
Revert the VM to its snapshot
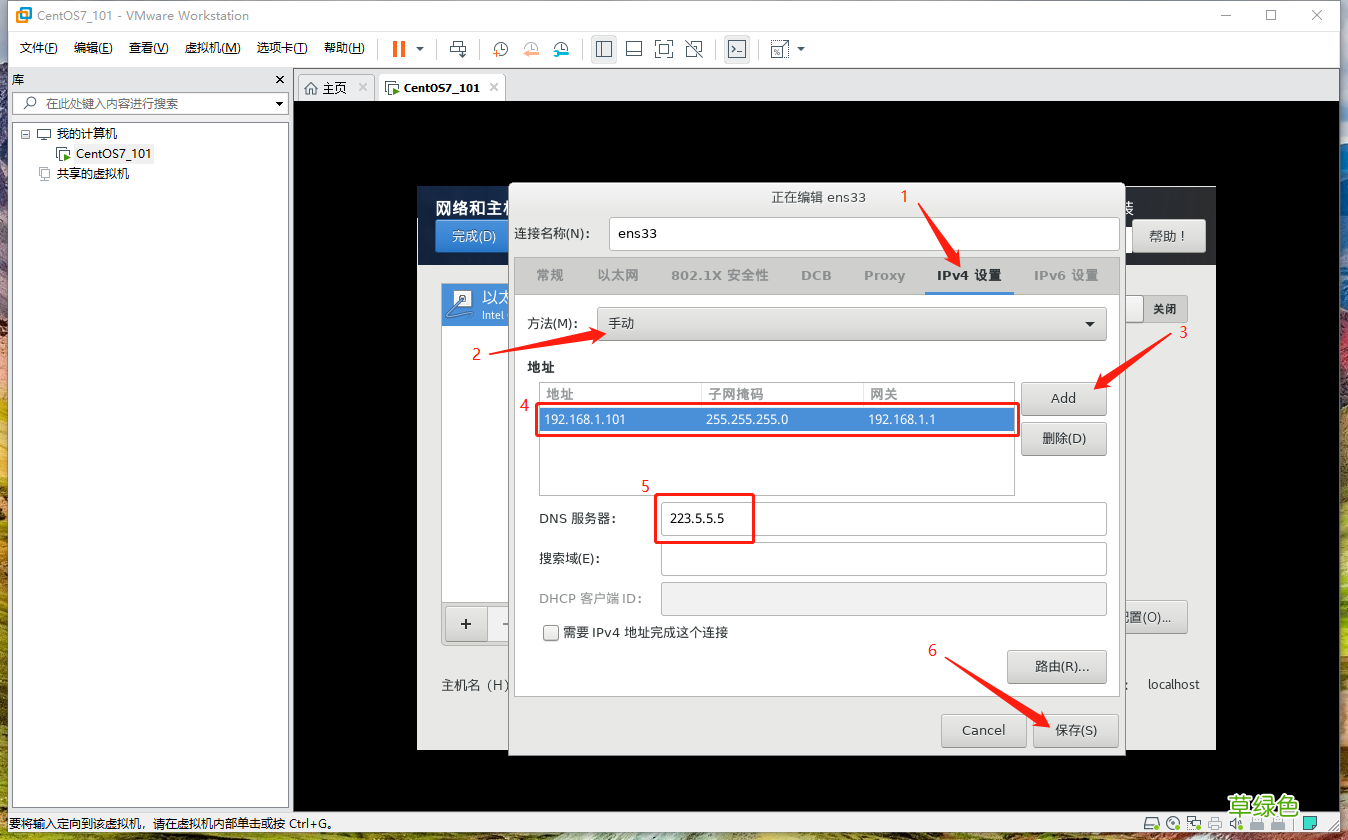[x=530, y=48]
